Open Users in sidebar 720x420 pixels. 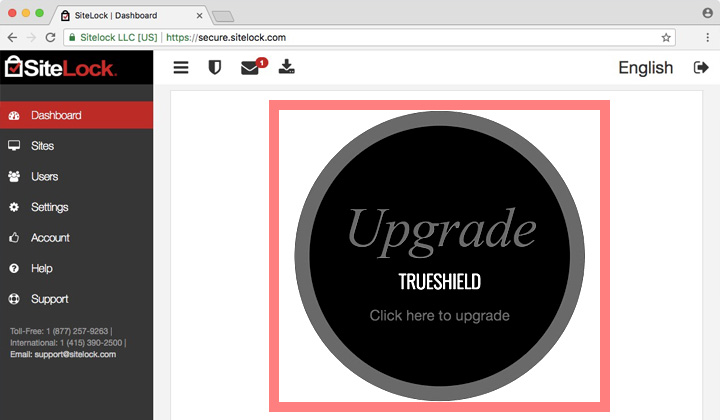76,176
